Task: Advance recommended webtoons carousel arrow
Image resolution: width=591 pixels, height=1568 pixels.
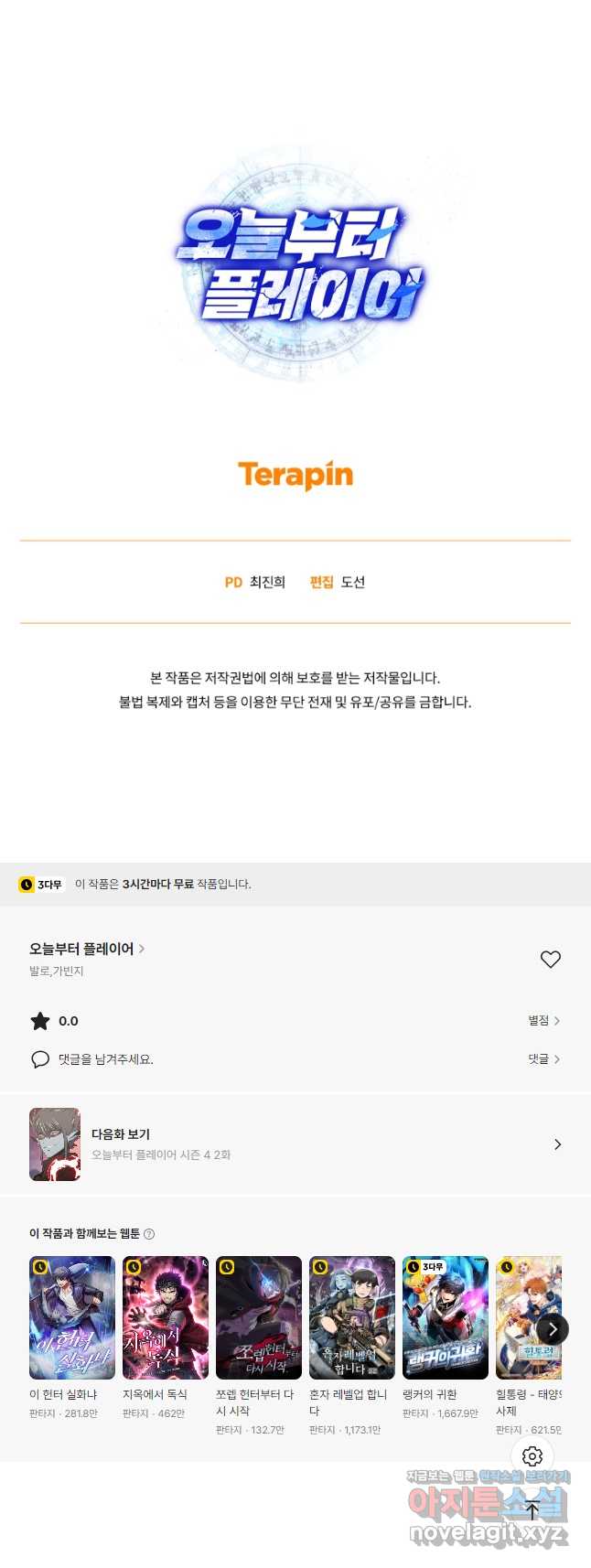Action: coord(553,1329)
